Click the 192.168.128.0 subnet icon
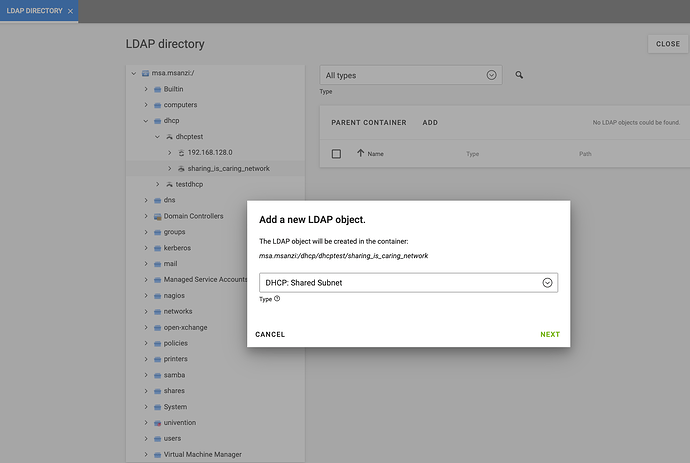The height and width of the screenshot is (463, 690). (181, 152)
